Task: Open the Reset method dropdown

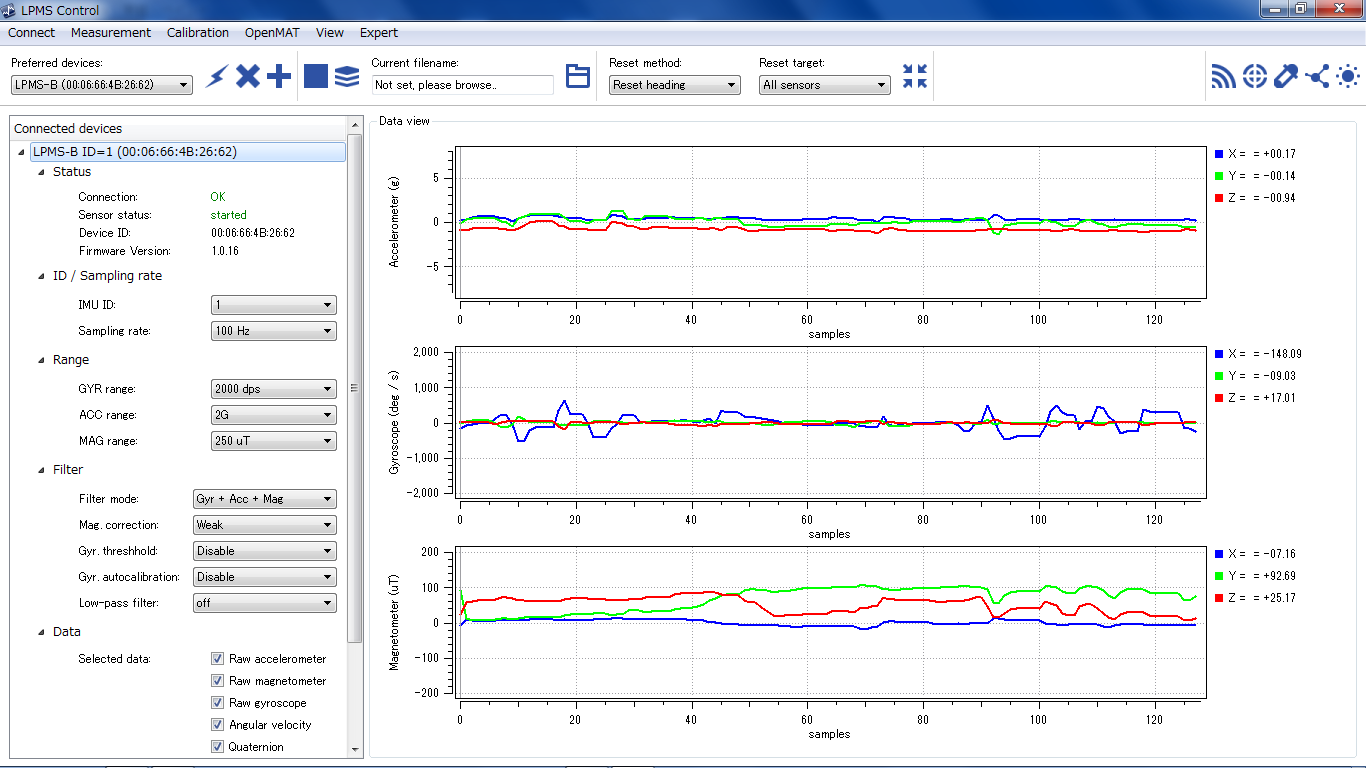Action: [674, 85]
